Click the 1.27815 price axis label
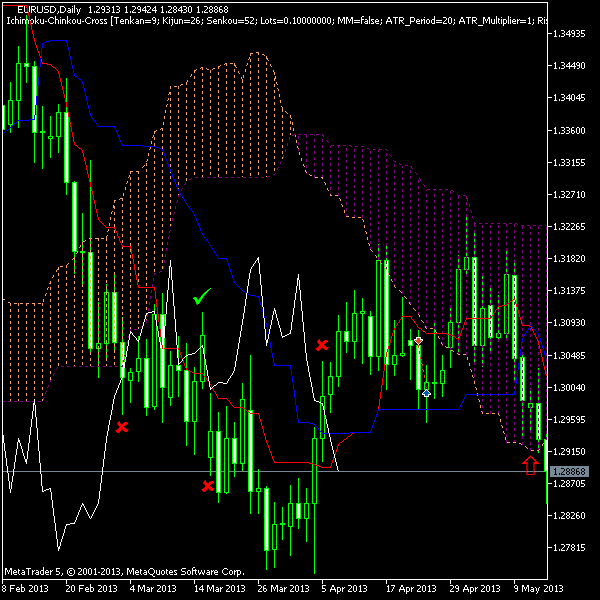This screenshot has width=600, height=600. pos(572,548)
